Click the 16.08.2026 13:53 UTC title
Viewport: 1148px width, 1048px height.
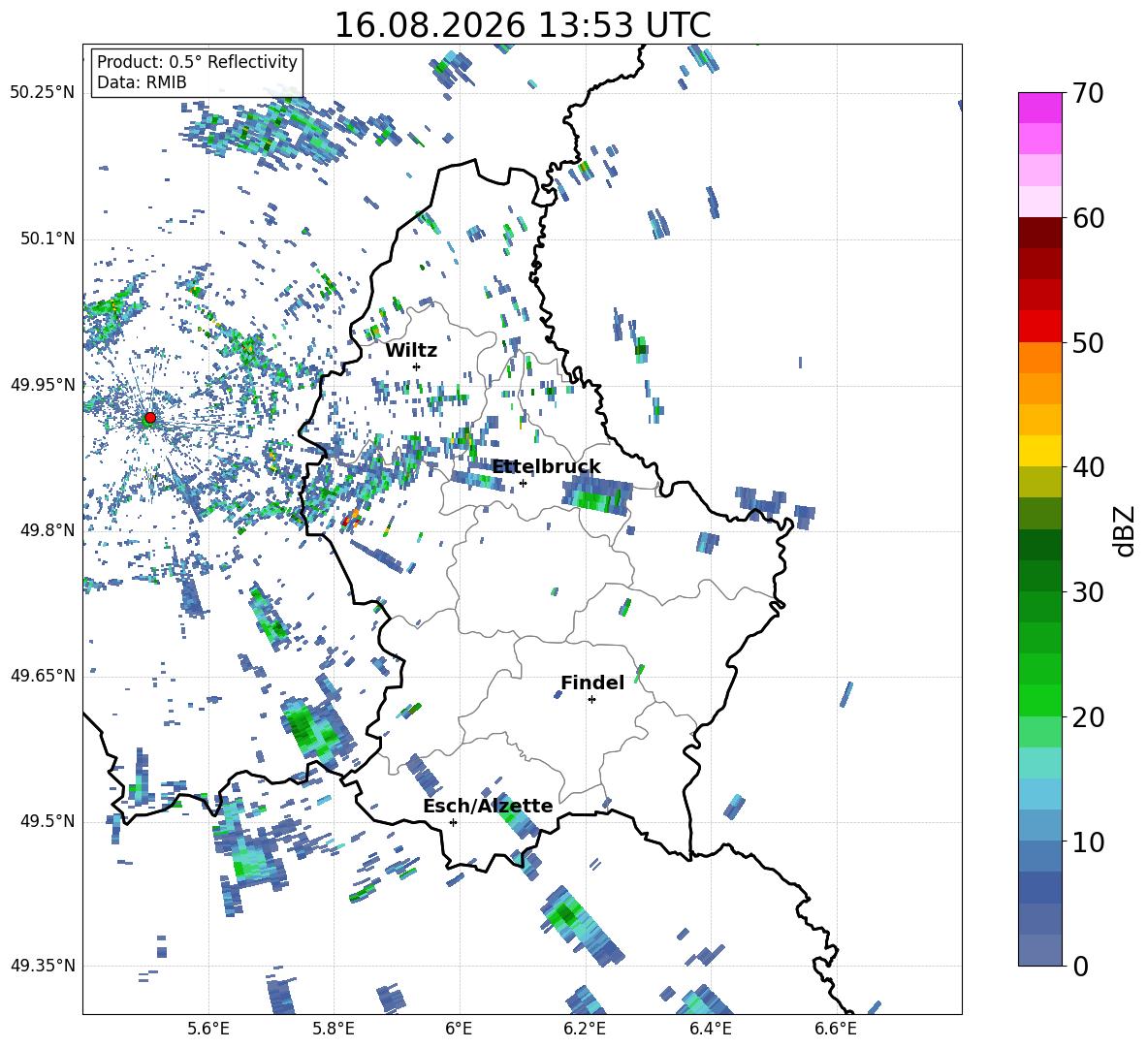(x=522, y=25)
